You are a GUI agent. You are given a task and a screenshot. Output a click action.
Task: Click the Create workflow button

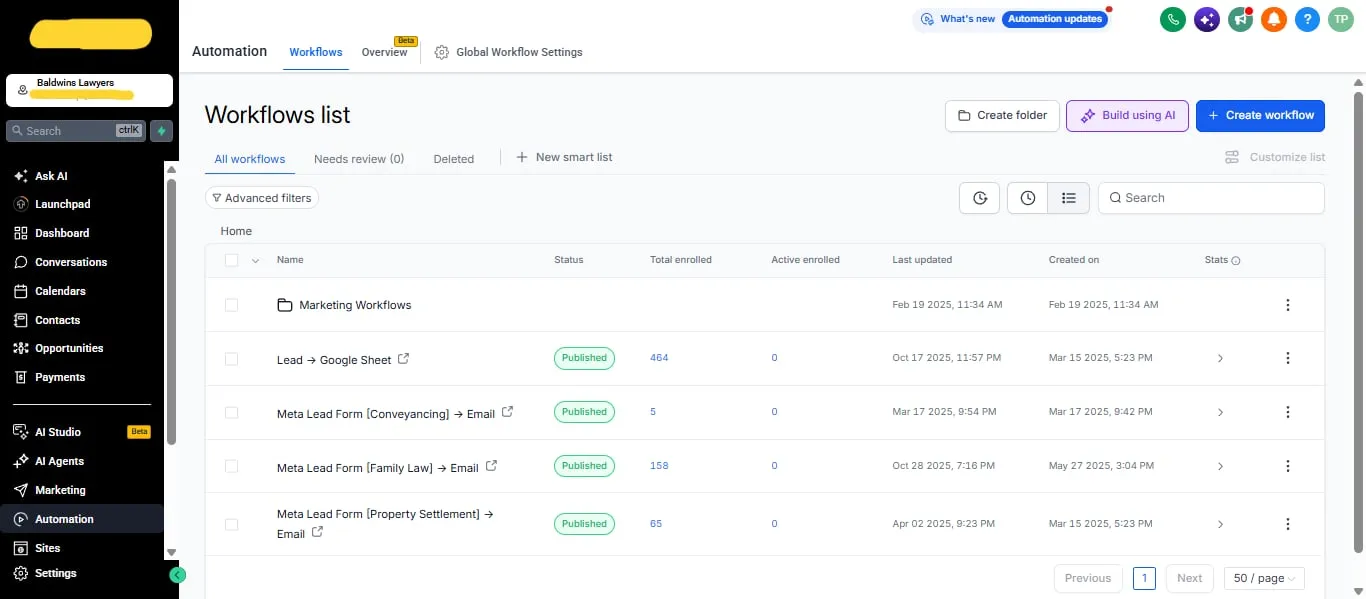pos(1260,116)
